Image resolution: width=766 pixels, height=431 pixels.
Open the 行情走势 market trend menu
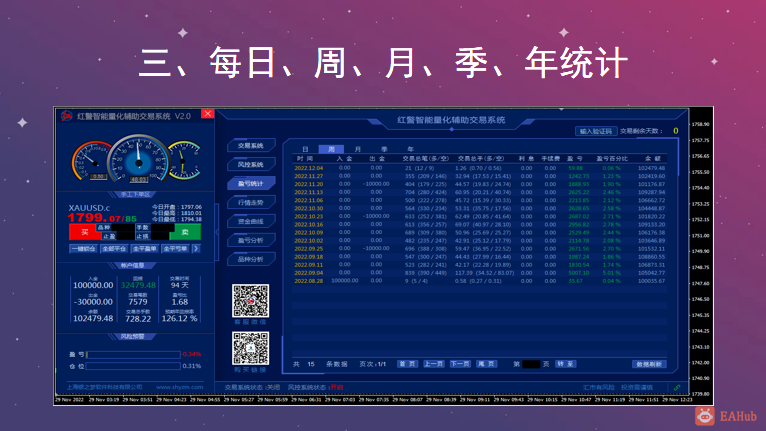coord(251,202)
